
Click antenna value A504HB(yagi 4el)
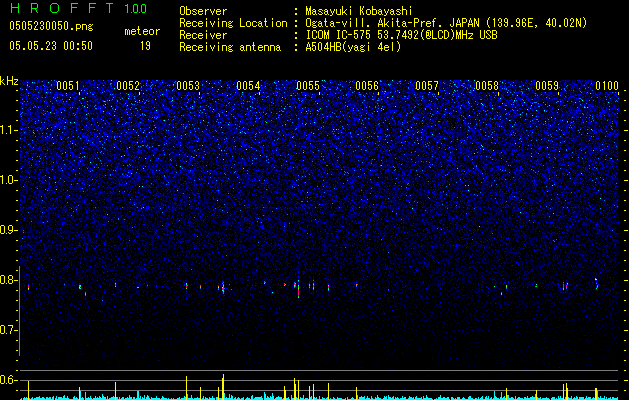pos(353,47)
